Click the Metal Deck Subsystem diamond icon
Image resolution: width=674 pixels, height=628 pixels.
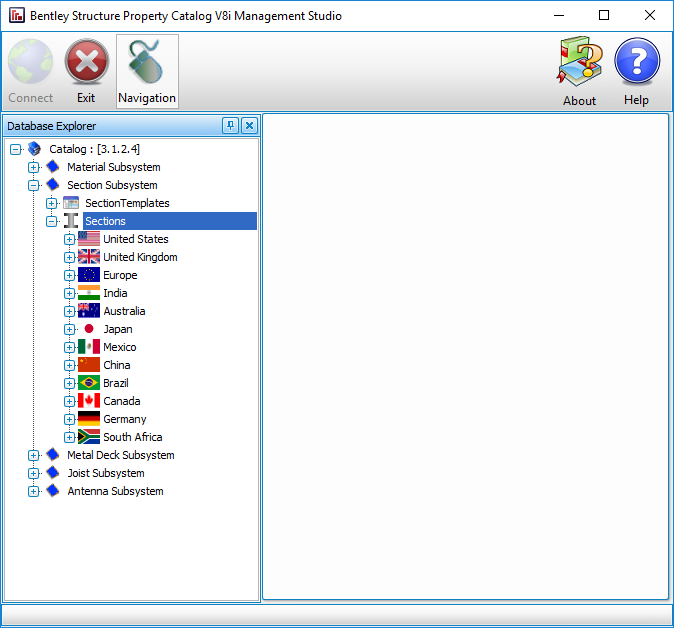tap(53, 455)
